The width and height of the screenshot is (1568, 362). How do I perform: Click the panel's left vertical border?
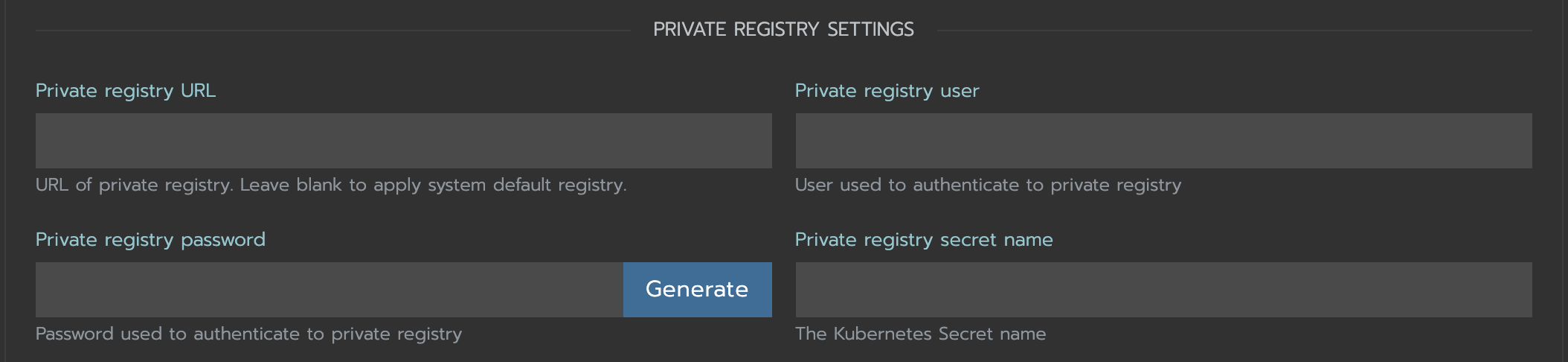pos(6,181)
